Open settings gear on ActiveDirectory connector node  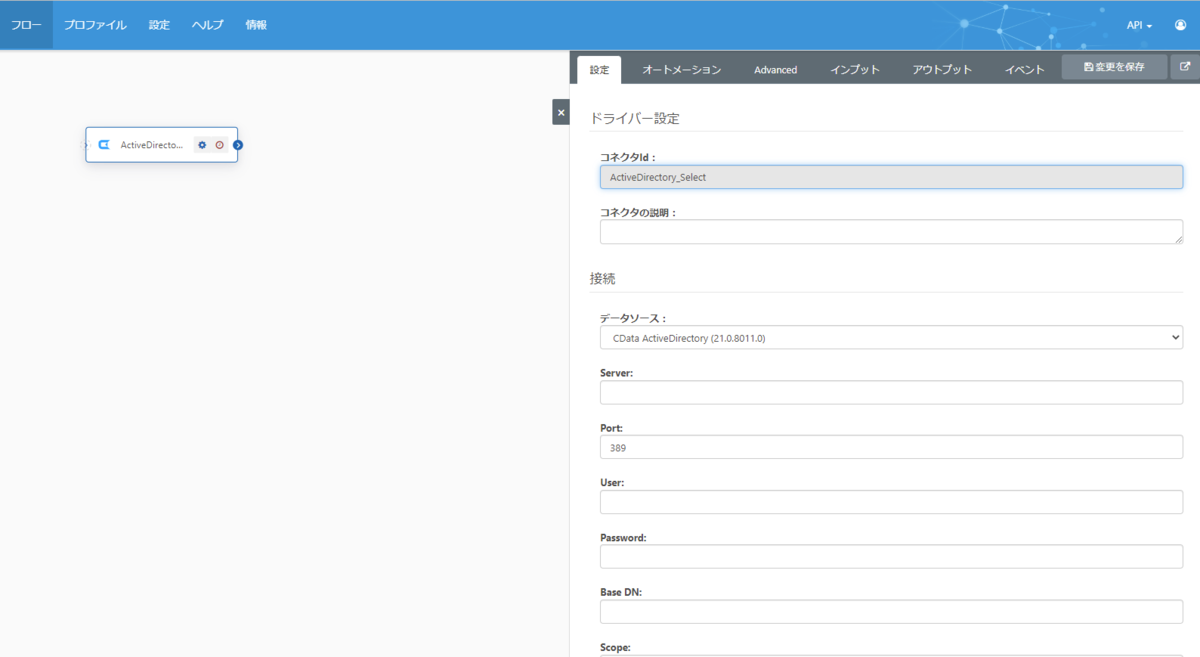pos(202,145)
